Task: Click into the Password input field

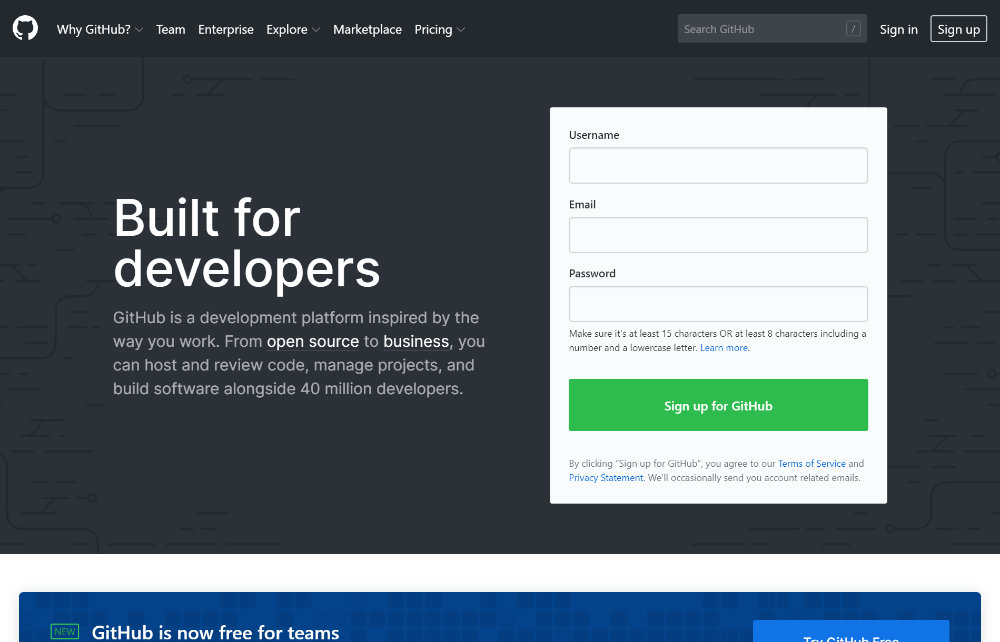Action: tap(718, 304)
